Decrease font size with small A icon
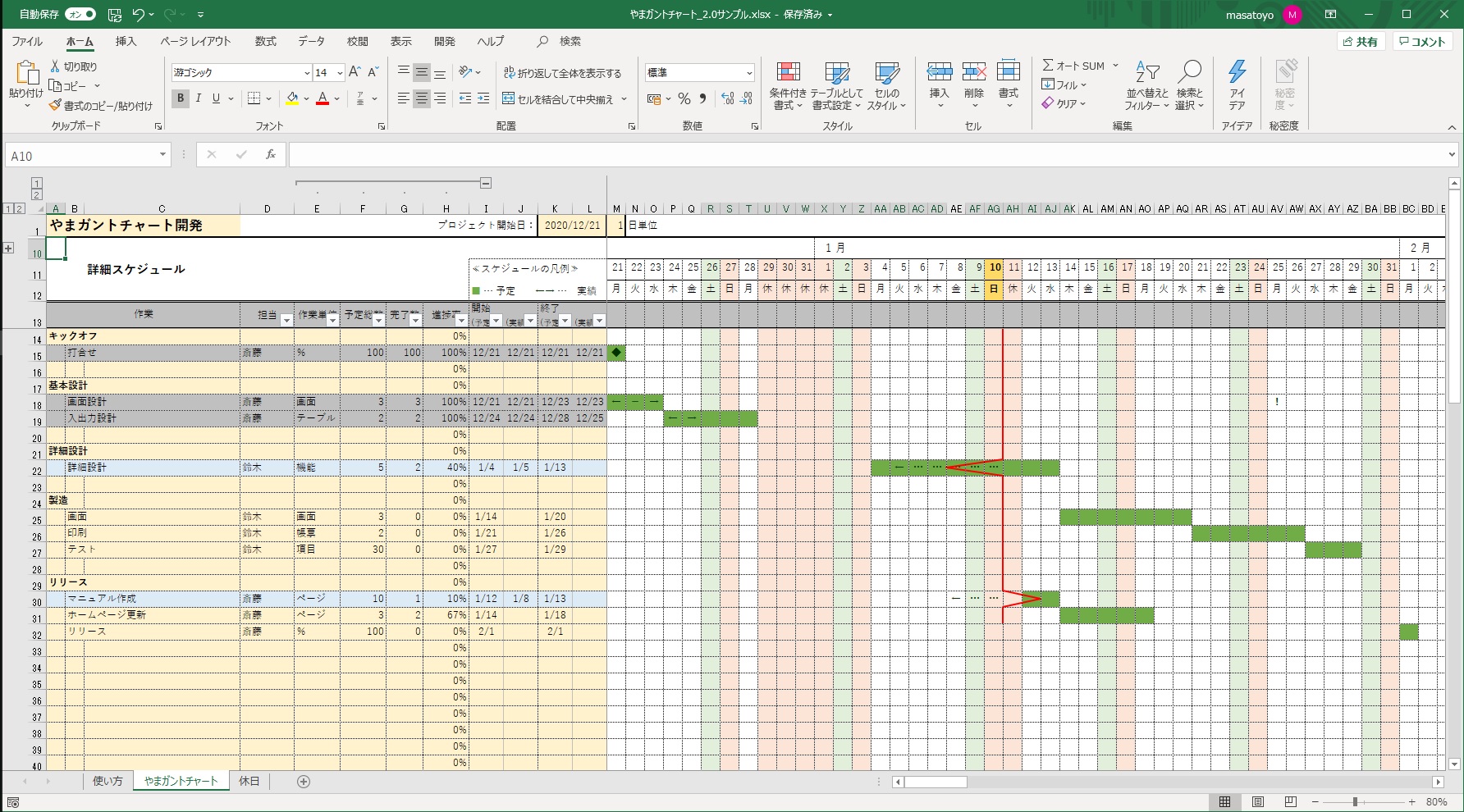Screen dimensions: 1464x812 373,72
